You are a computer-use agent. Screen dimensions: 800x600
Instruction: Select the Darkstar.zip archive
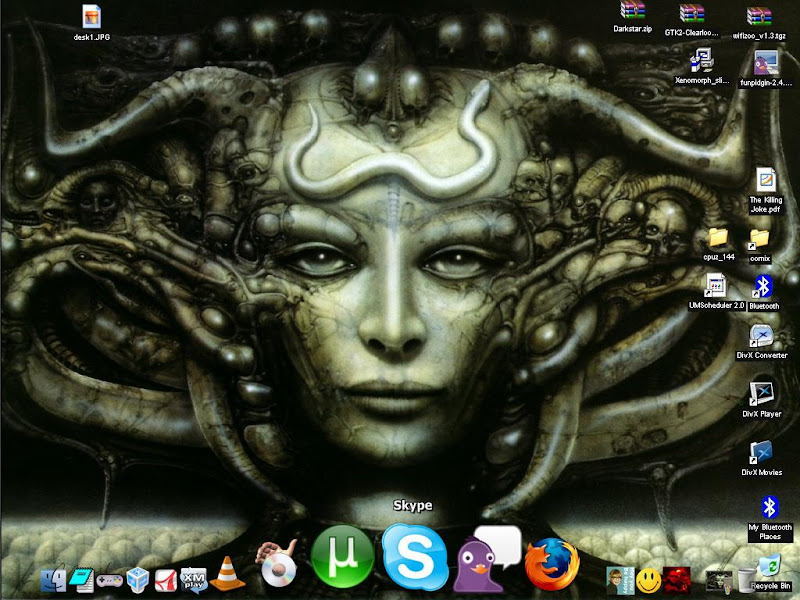633,17
